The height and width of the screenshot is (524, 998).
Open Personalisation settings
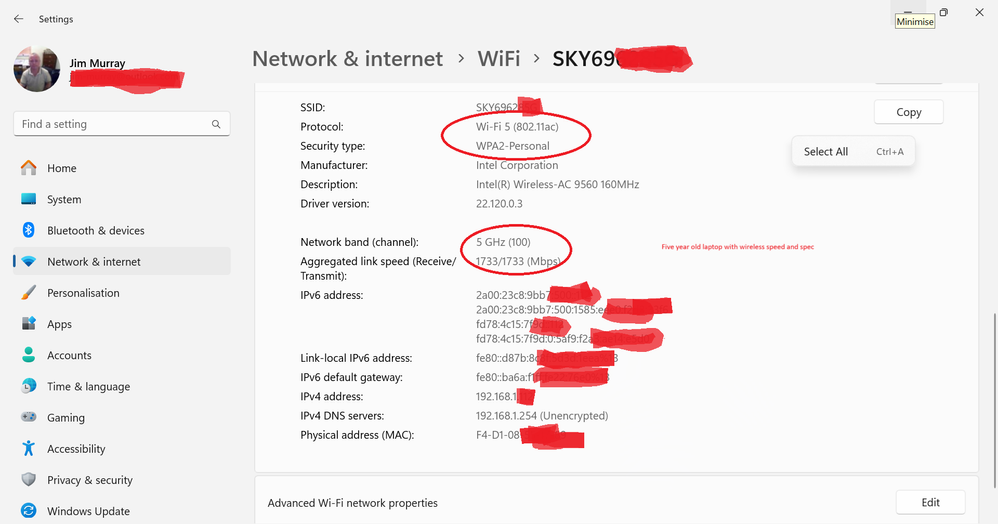point(83,293)
